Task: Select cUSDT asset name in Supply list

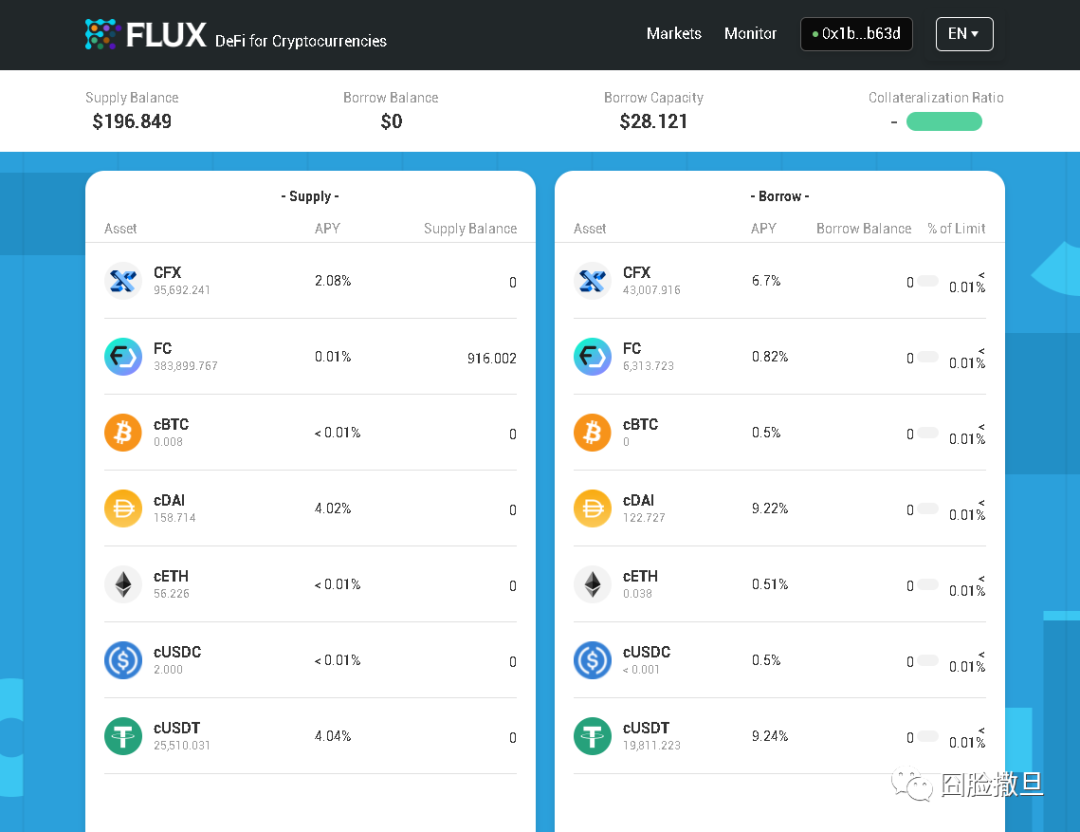Action: point(177,728)
